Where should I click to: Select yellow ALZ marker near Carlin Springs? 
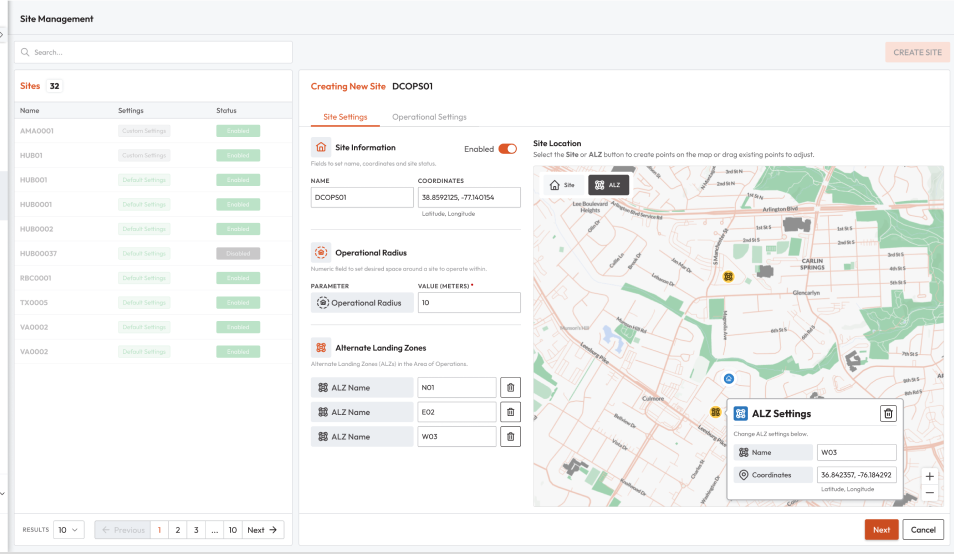coord(728,276)
